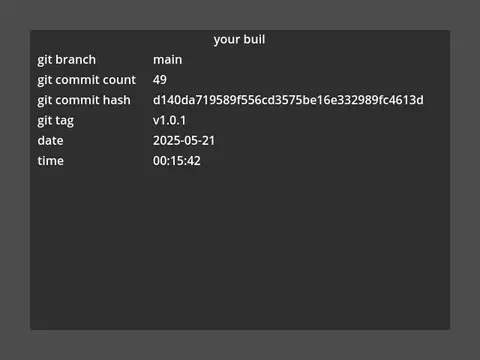480x360 pixels.
Task: Select the 'git commit hash' label
Action: (84, 100)
